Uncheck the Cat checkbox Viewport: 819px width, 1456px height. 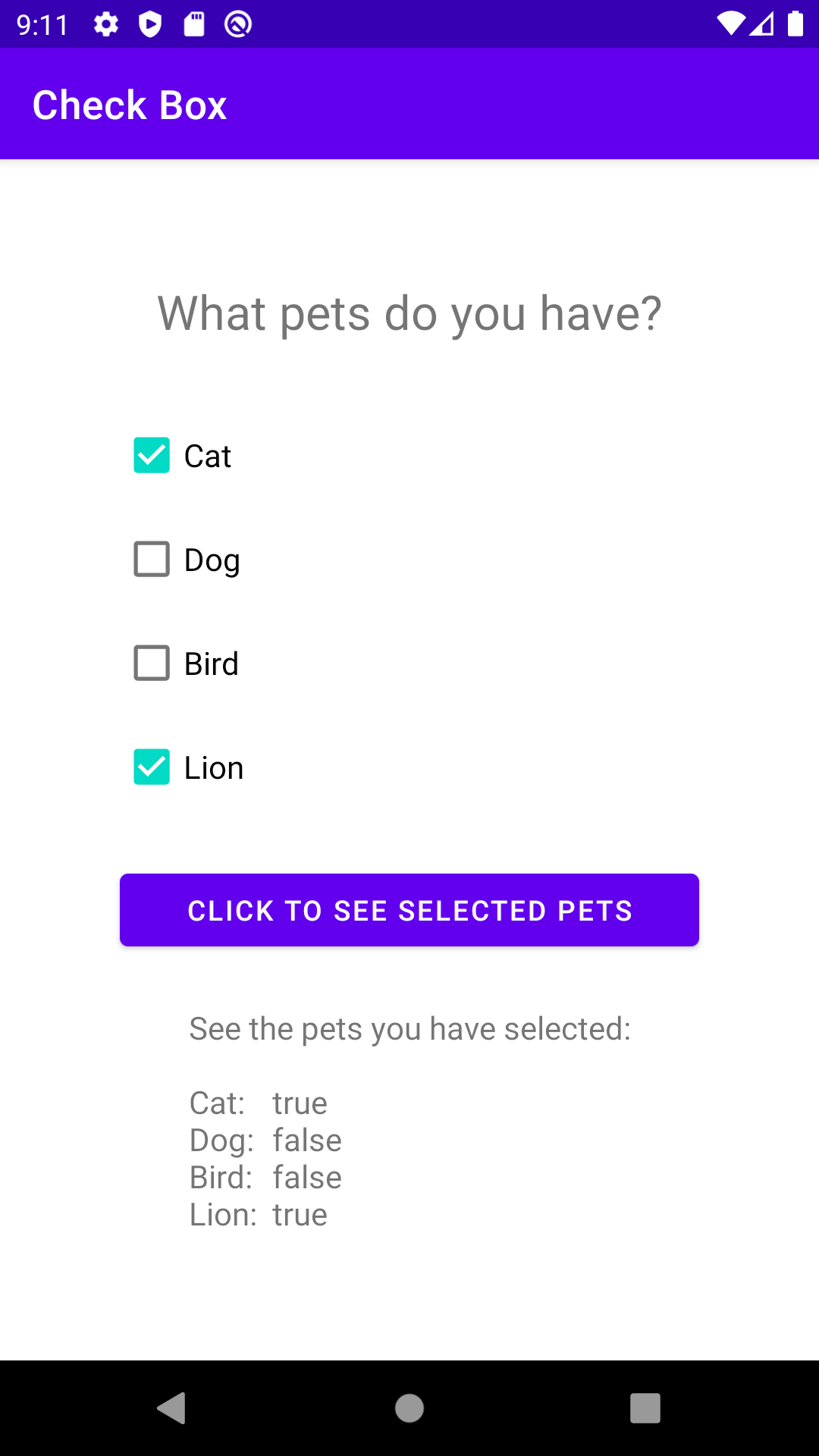pyautogui.click(x=152, y=456)
